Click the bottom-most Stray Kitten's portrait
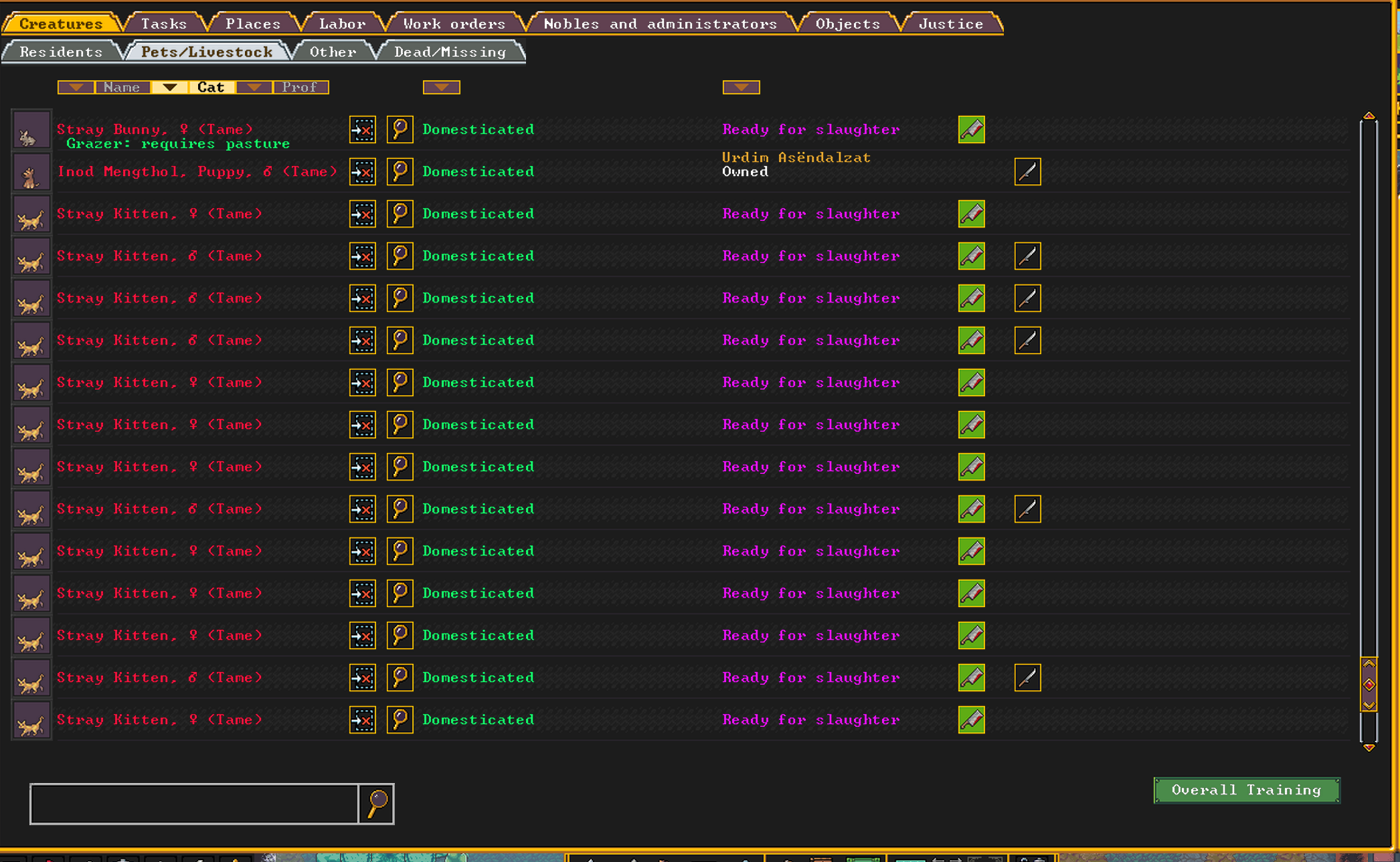The image size is (1400, 862). [31, 720]
